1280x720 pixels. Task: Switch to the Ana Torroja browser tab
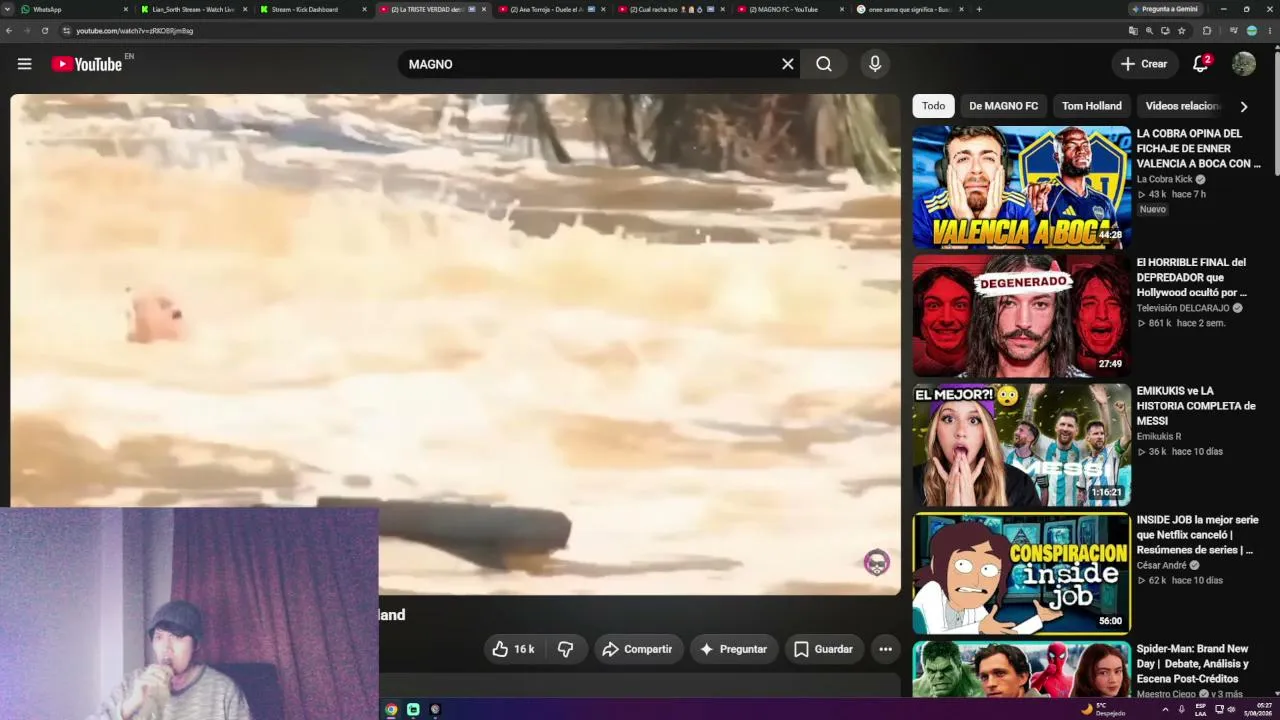point(551,9)
